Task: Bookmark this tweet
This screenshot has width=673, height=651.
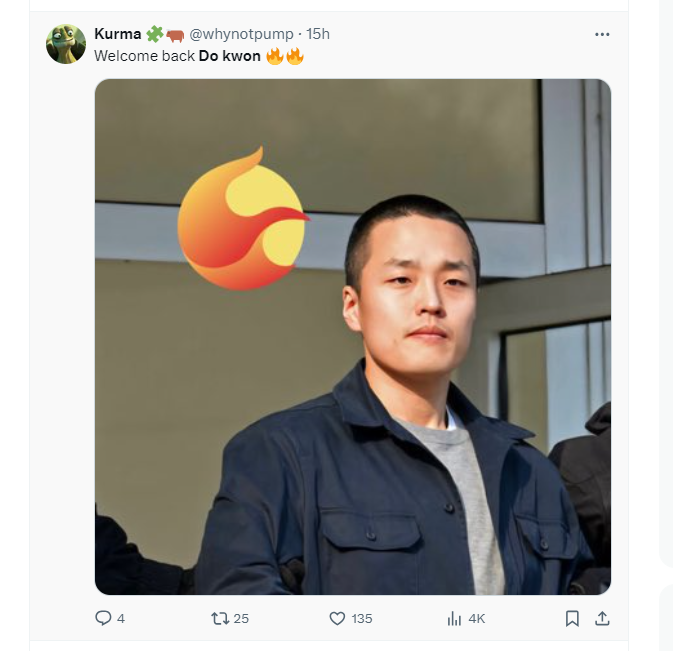Action: coord(572,618)
